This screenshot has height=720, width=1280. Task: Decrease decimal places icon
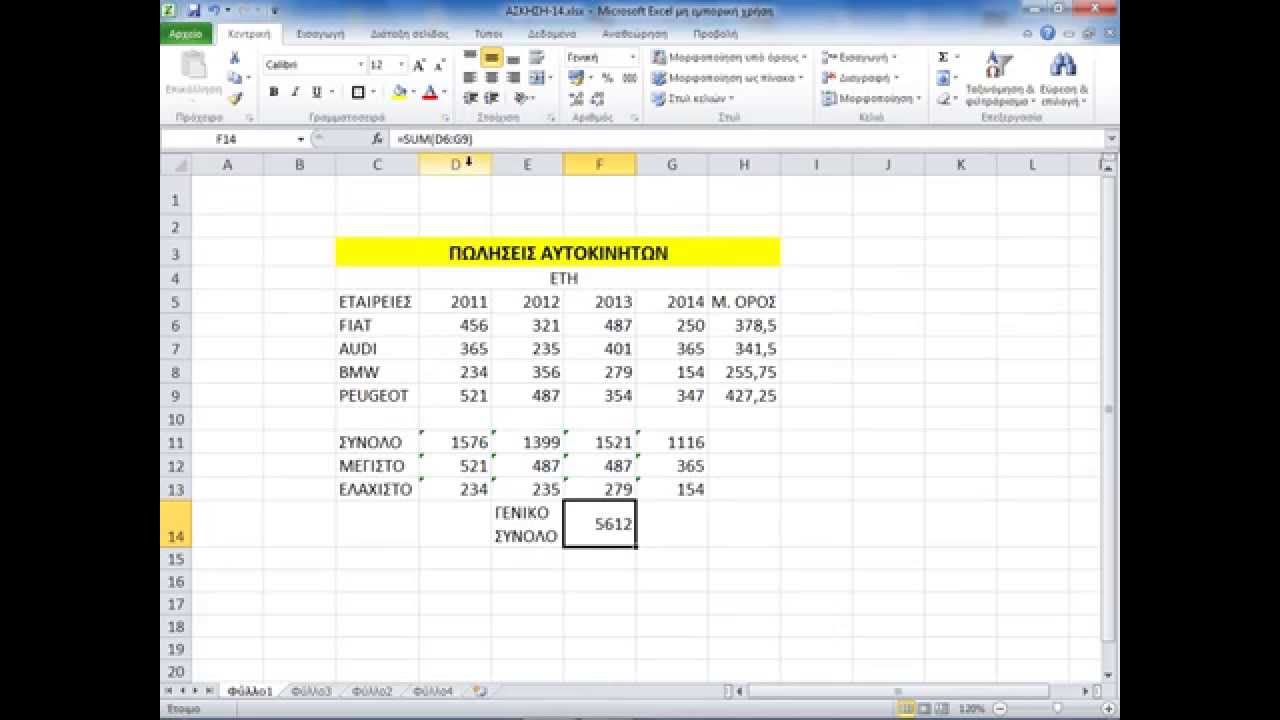coord(598,99)
